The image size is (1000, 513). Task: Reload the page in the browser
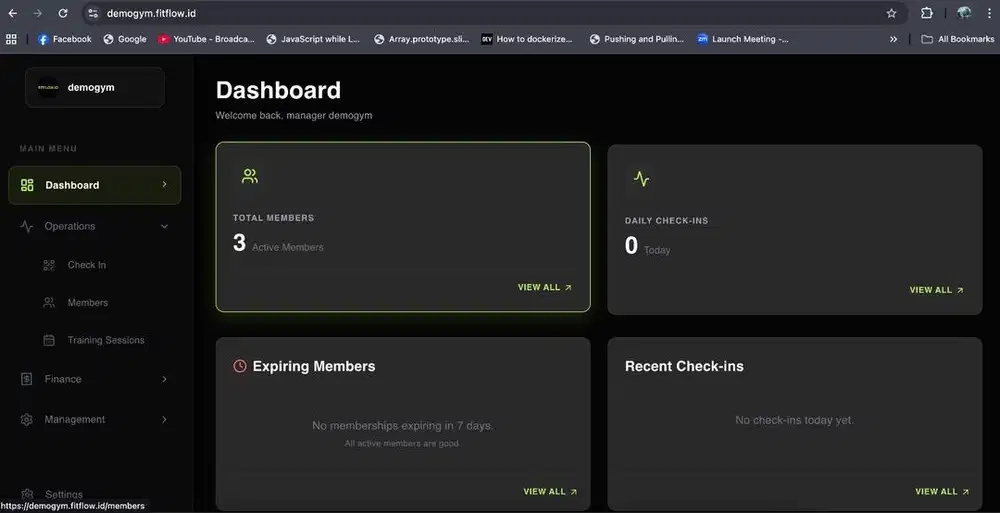click(x=63, y=14)
